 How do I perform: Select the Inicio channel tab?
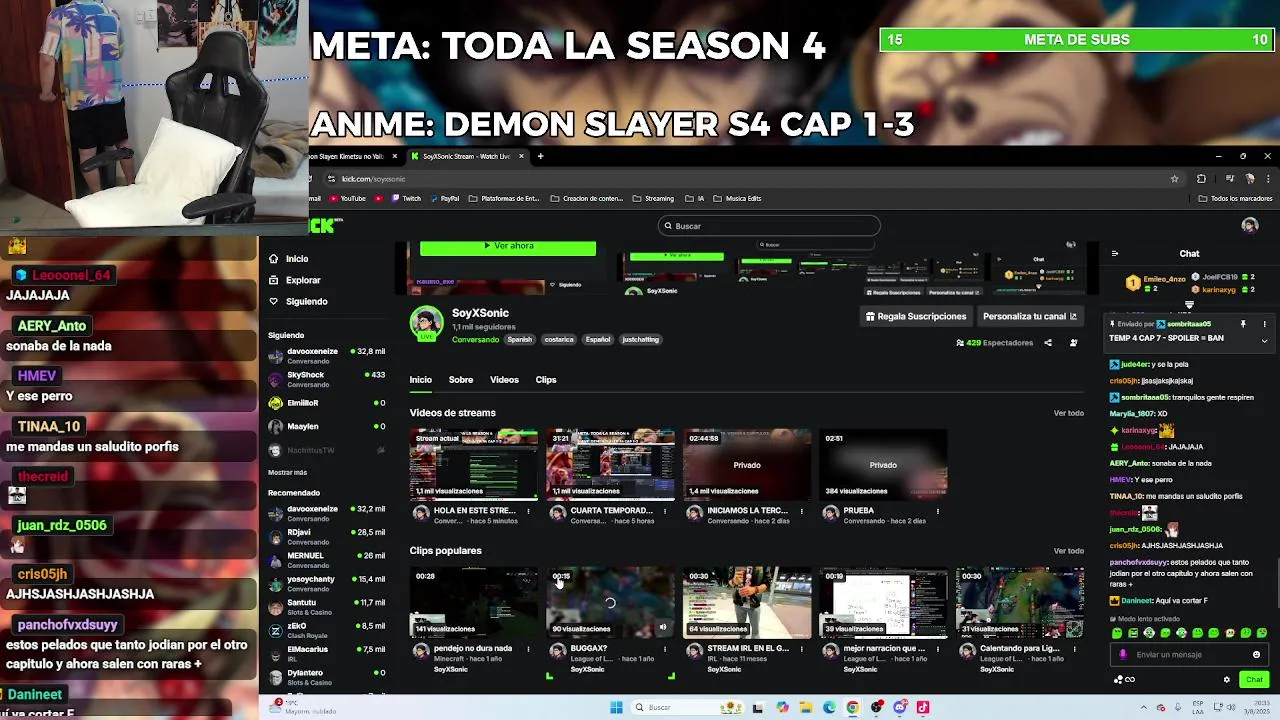[420, 380]
